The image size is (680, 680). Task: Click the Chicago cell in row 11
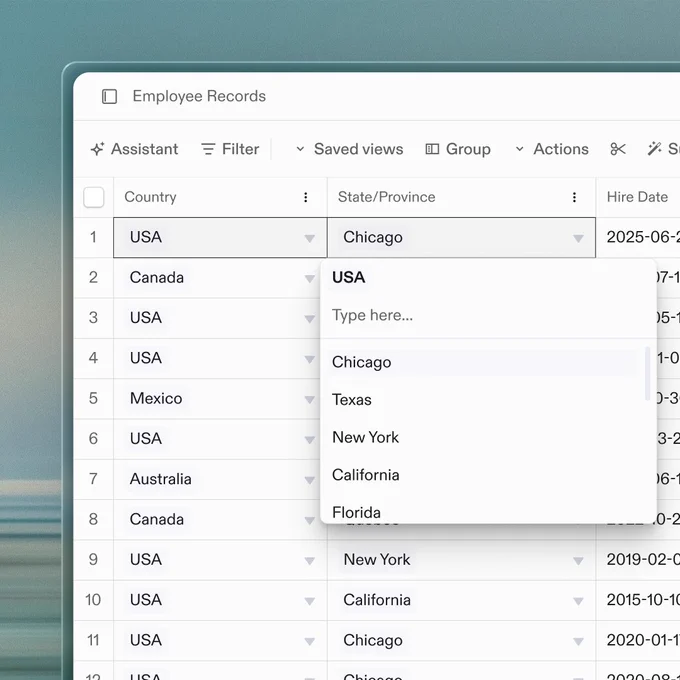tap(461, 640)
